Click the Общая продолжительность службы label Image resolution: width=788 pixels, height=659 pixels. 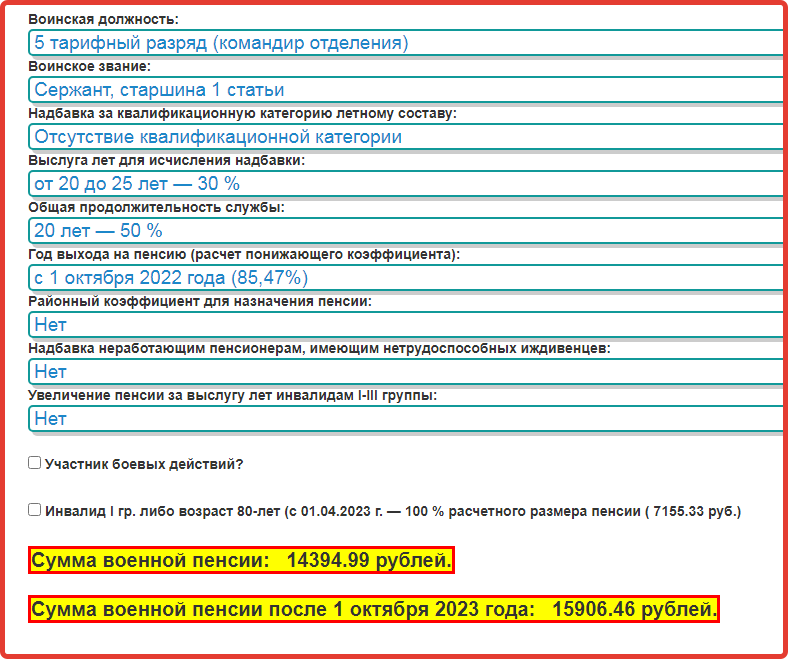[x=156, y=207]
